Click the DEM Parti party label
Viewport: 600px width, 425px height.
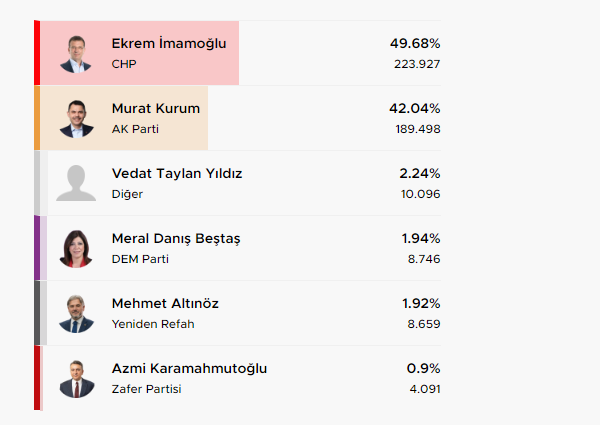click(x=140, y=259)
